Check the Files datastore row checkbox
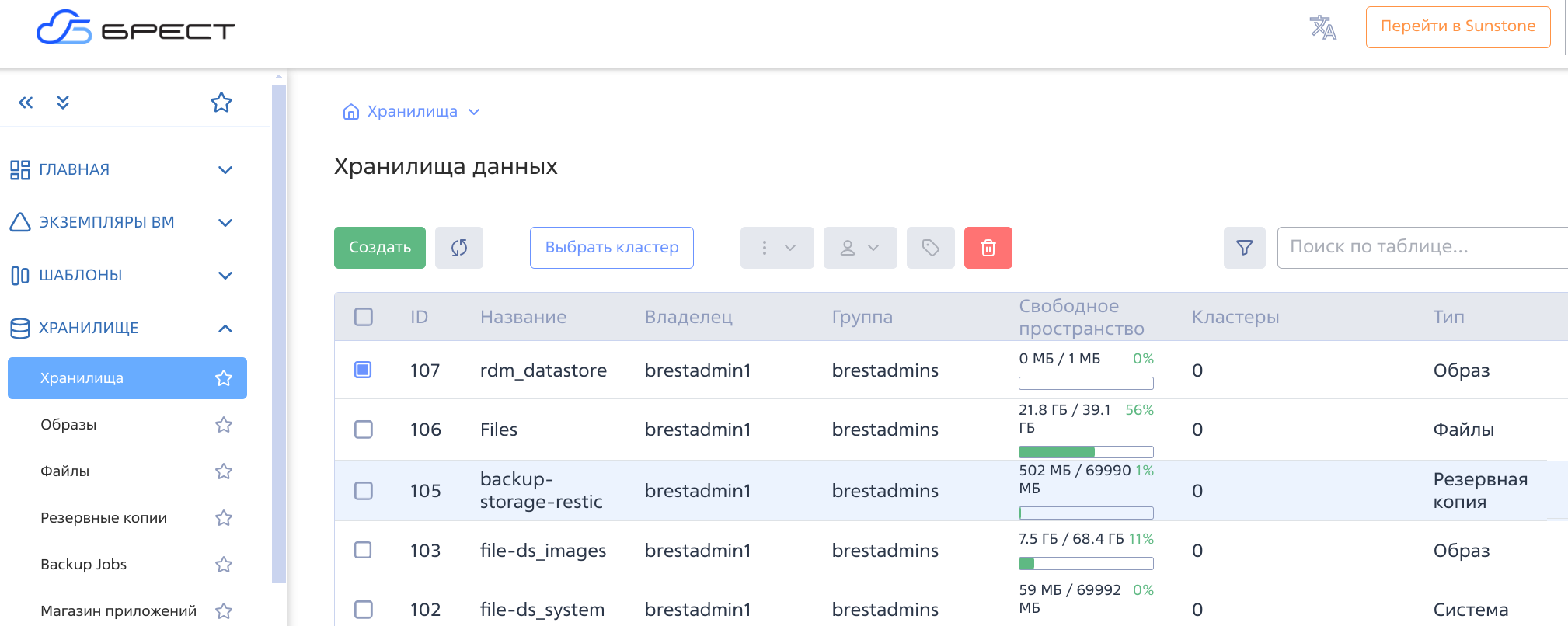 363,430
